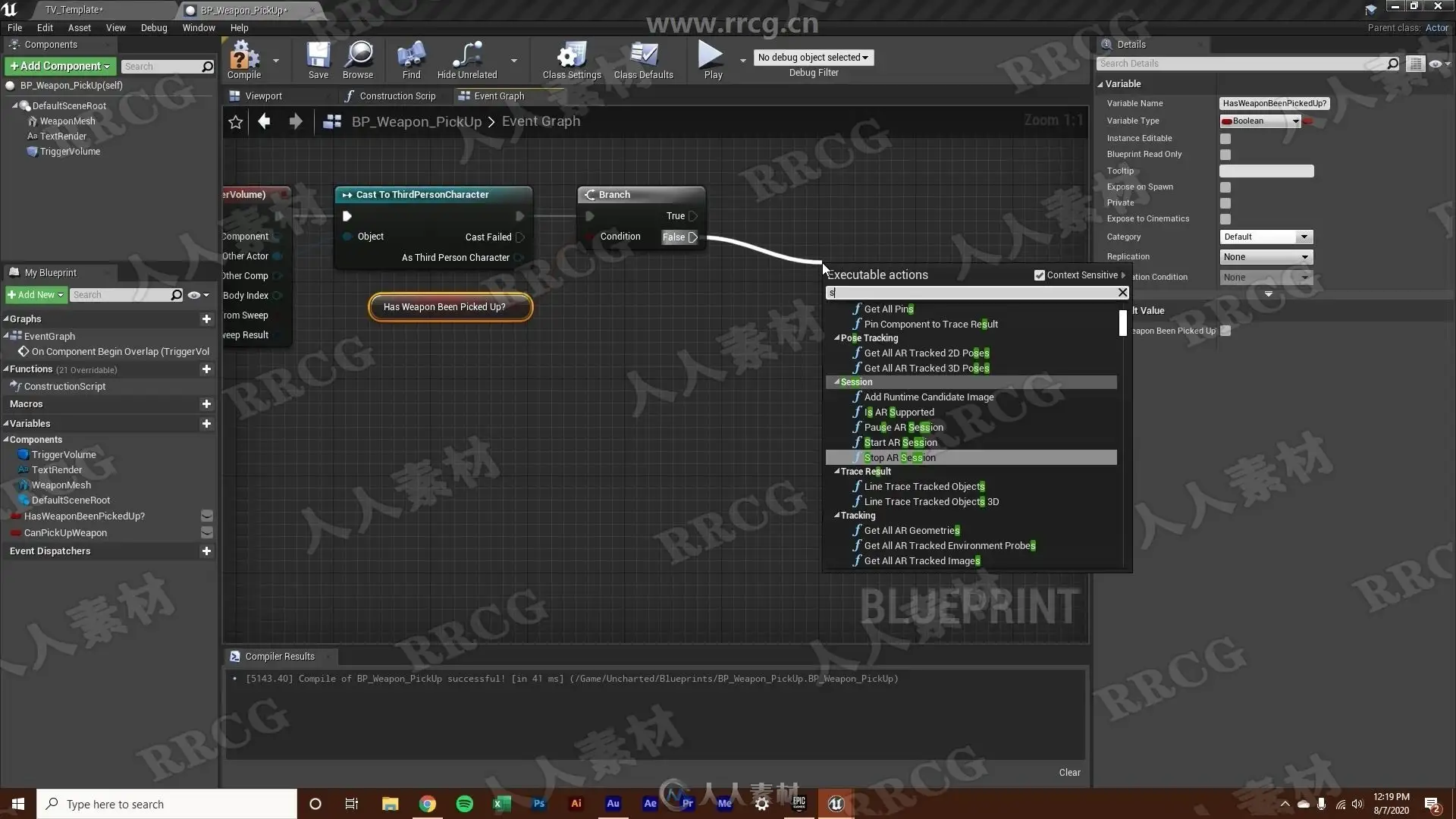Click the bookmark star in graph header
Image resolution: width=1456 pixels, height=819 pixels.
point(236,122)
